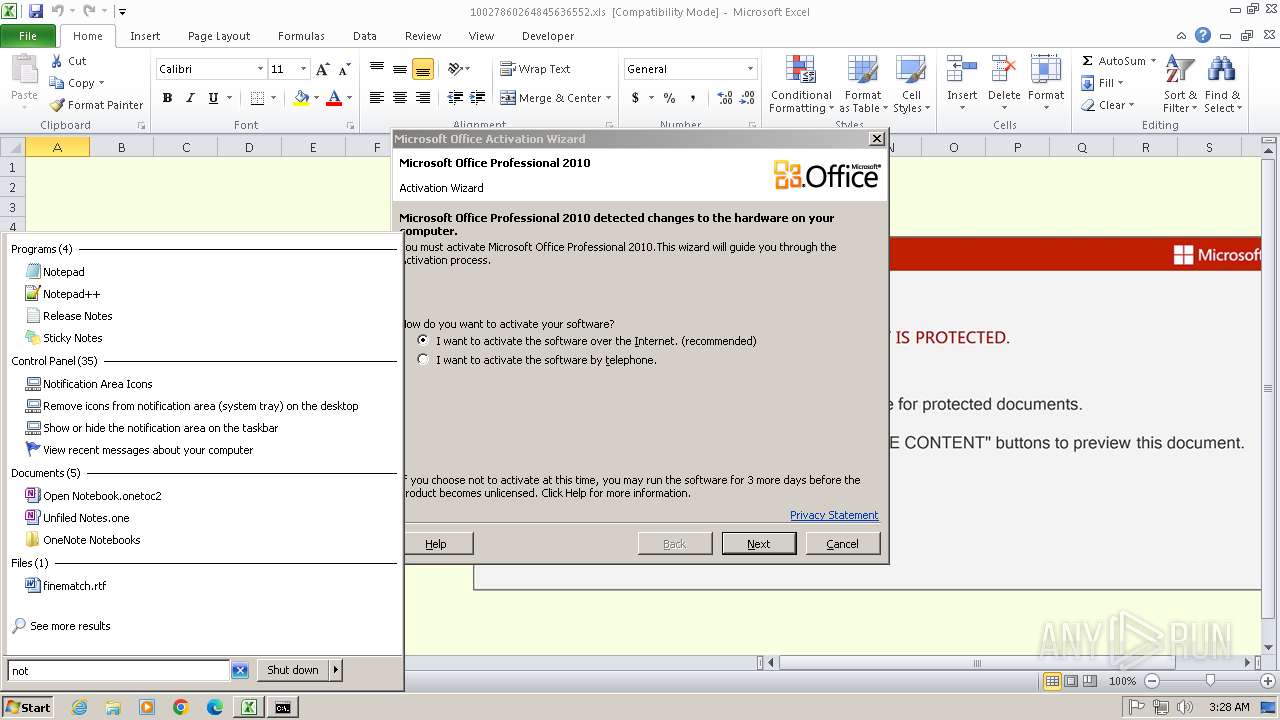Click Windows Start button

click(27, 707)
